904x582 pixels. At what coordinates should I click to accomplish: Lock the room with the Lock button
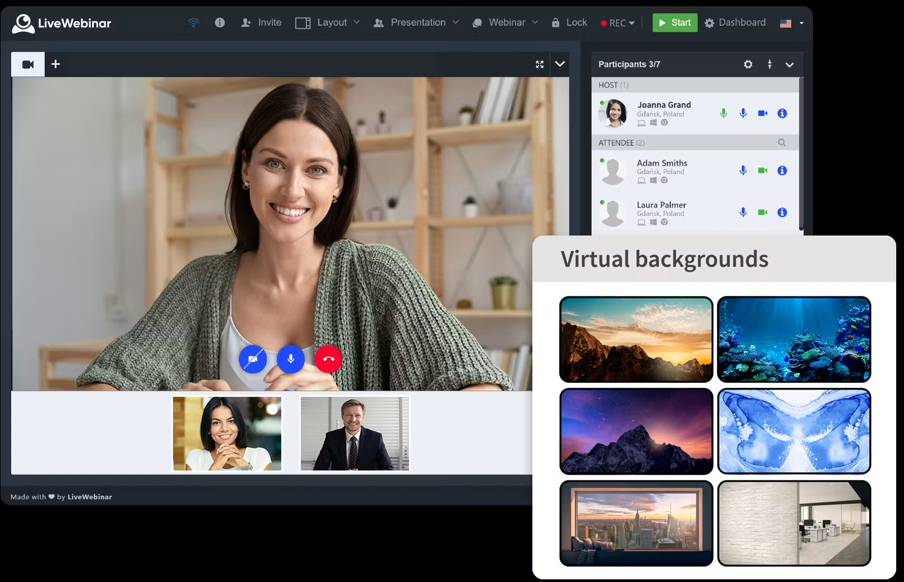(569, 22)
